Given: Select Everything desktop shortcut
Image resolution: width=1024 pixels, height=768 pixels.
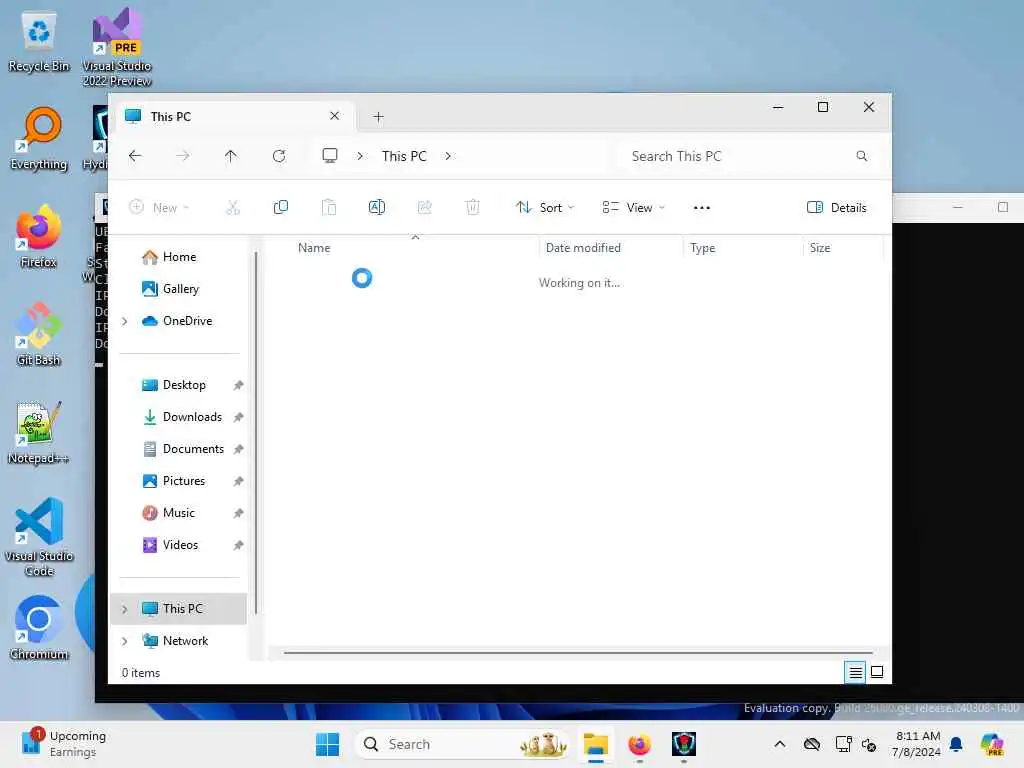Looking at the screenshot, I should (39, 139).
